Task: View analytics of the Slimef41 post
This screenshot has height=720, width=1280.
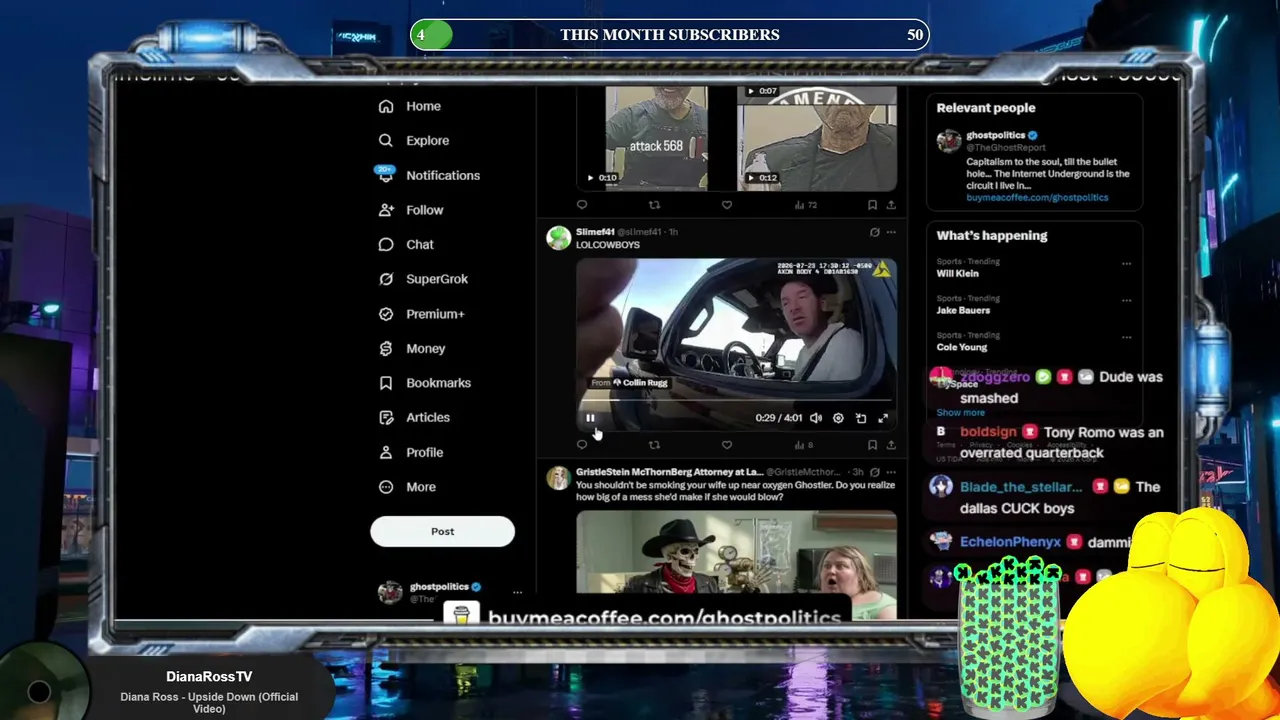Action: pos(804,445)
